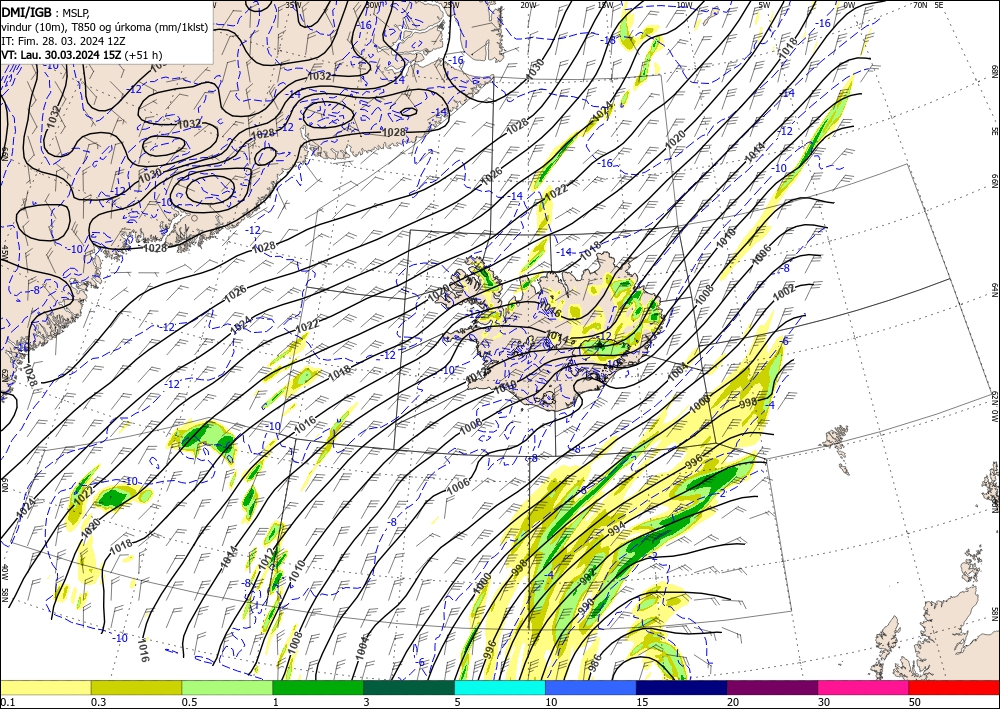1000x709 pixels.
Task: Click the '994' isobar label
Action: click(617, 529)
